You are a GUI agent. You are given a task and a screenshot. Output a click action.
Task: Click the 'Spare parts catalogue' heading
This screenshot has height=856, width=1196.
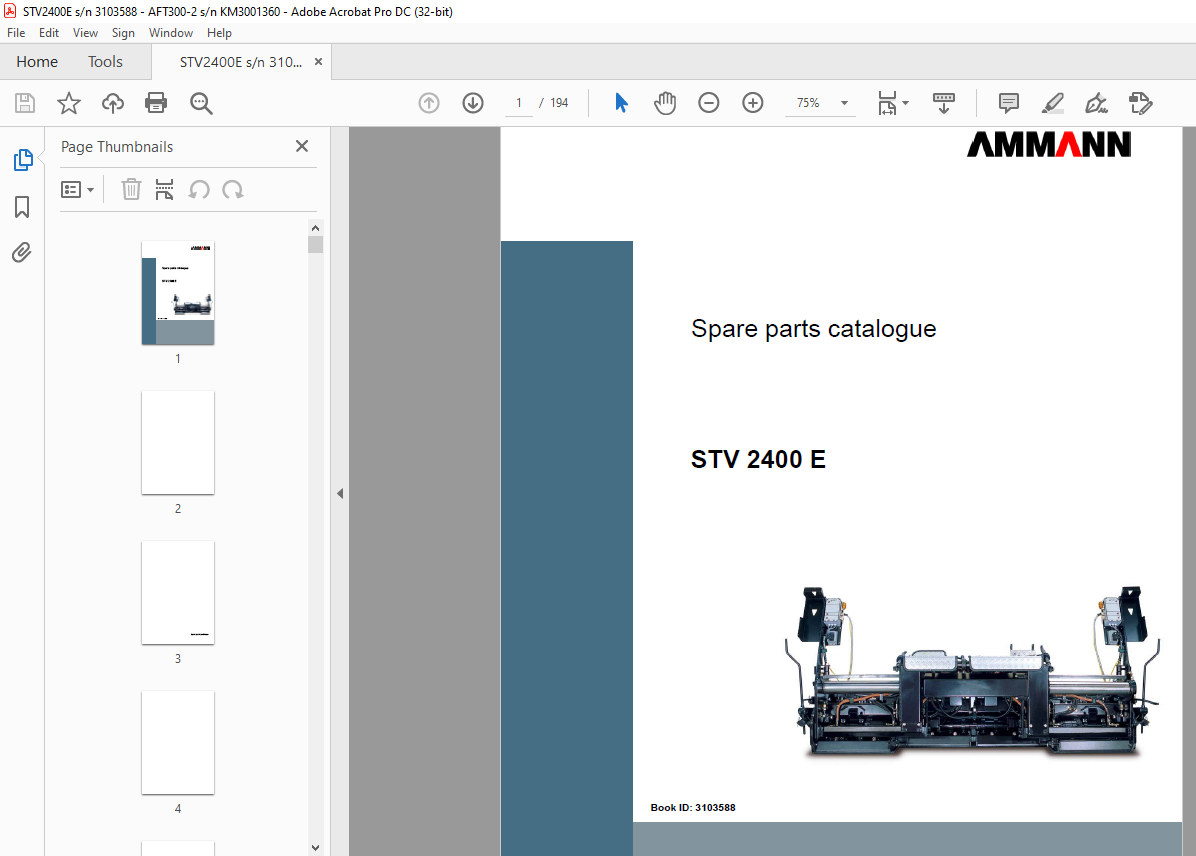[813, 329]
